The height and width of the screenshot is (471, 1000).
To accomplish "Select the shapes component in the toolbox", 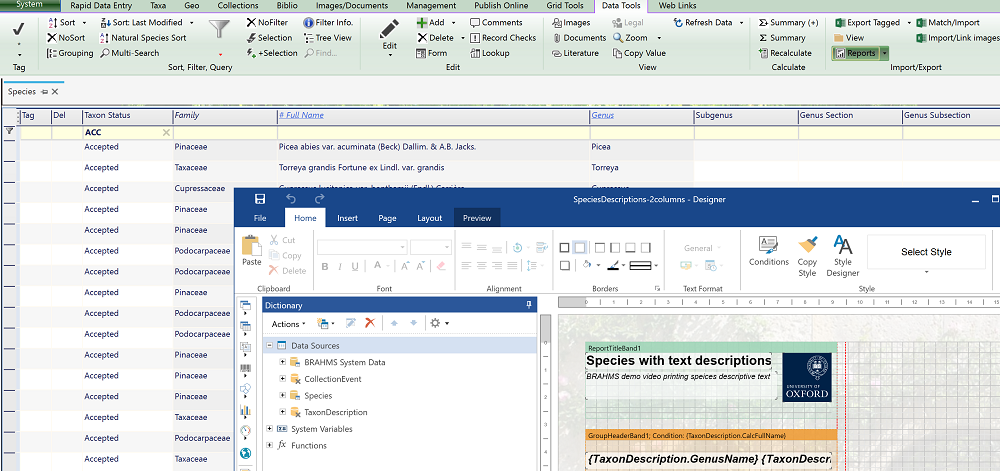I will [x=245, y=389].
